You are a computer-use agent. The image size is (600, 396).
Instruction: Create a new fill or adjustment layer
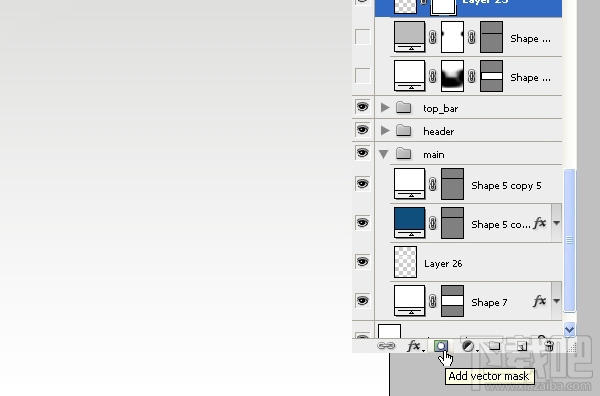tap(469, 347)
